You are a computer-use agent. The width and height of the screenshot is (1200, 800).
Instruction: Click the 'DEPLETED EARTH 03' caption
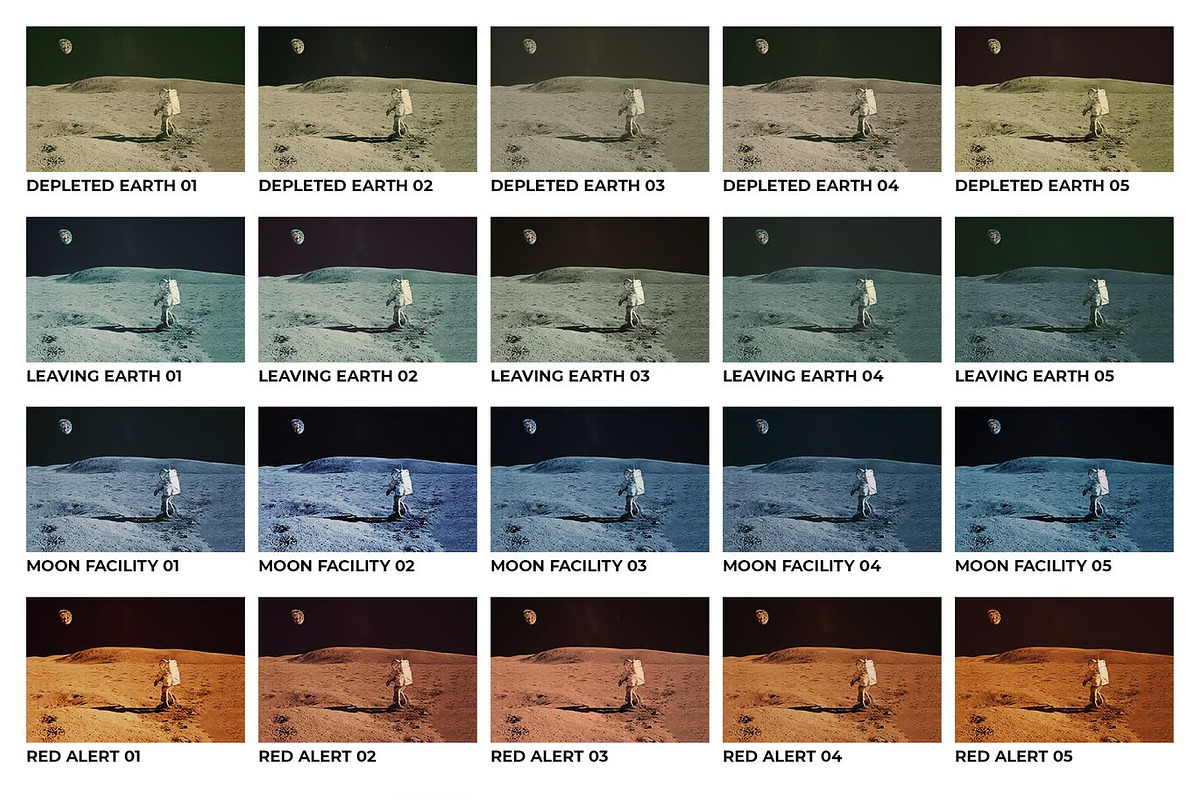[x=578, y=186]
